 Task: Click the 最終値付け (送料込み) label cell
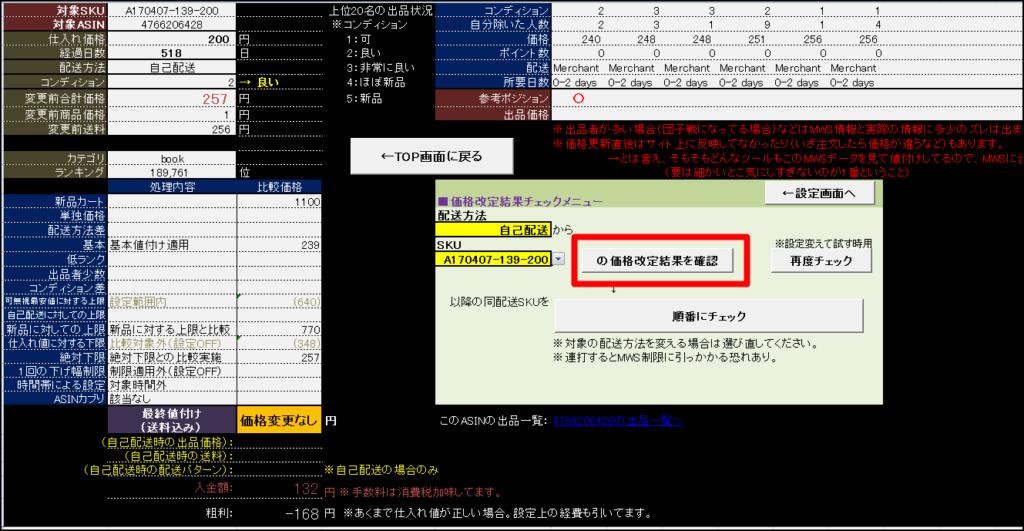pos(171,420)
